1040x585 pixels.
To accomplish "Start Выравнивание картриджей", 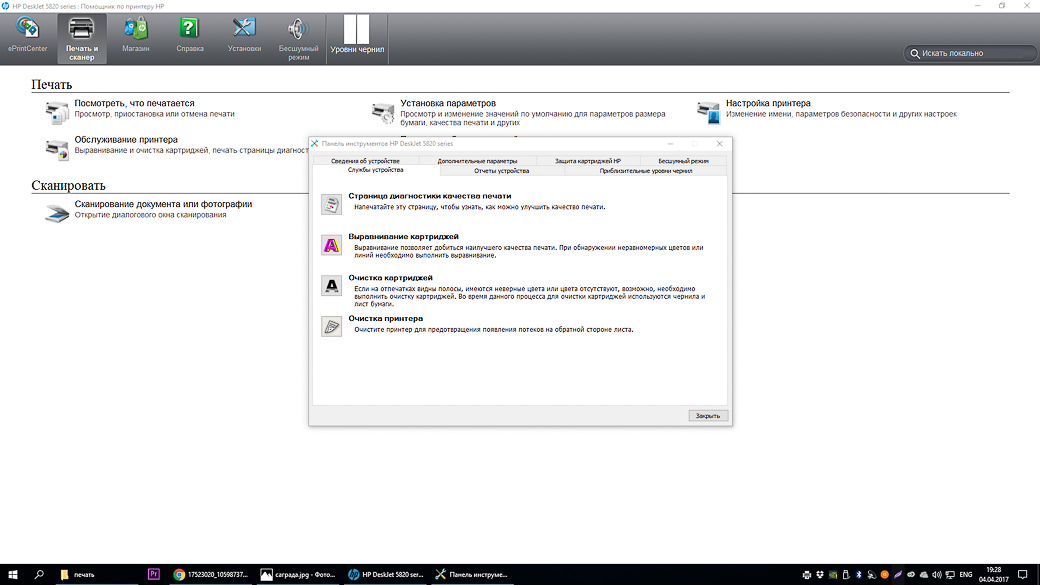I will [403, 237].
